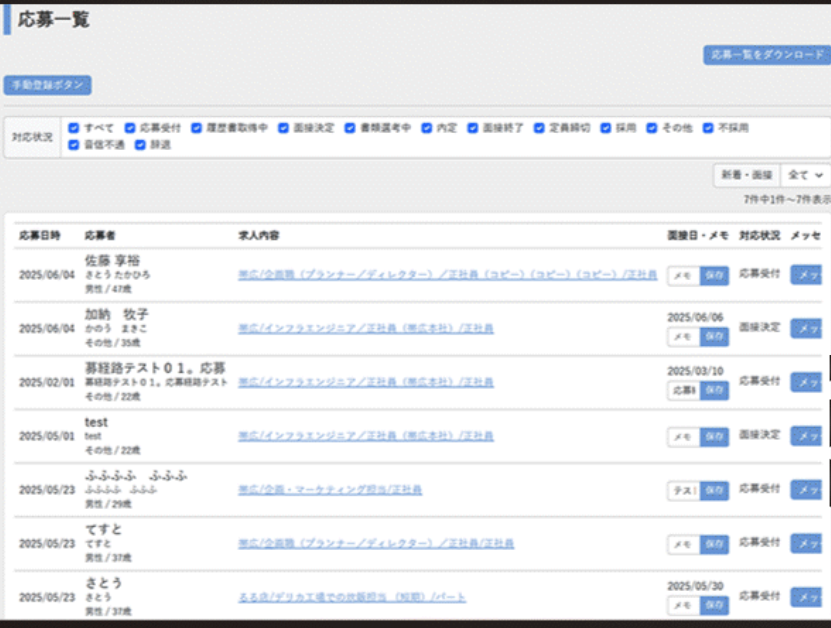Toggle the 辞退 filter checkbox
Image resolution: width=831 pixels, height=628 pixels.
(140, 145)
